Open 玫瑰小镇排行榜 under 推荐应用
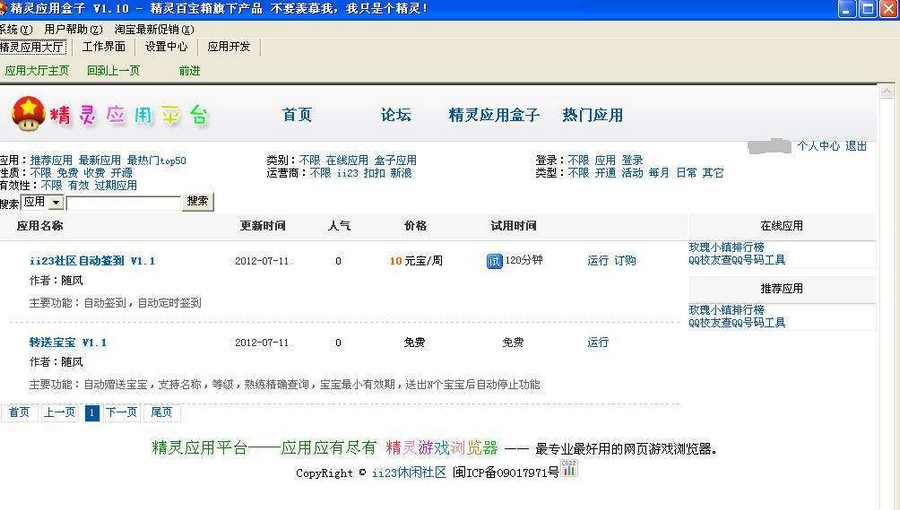 tap(726, 310)
